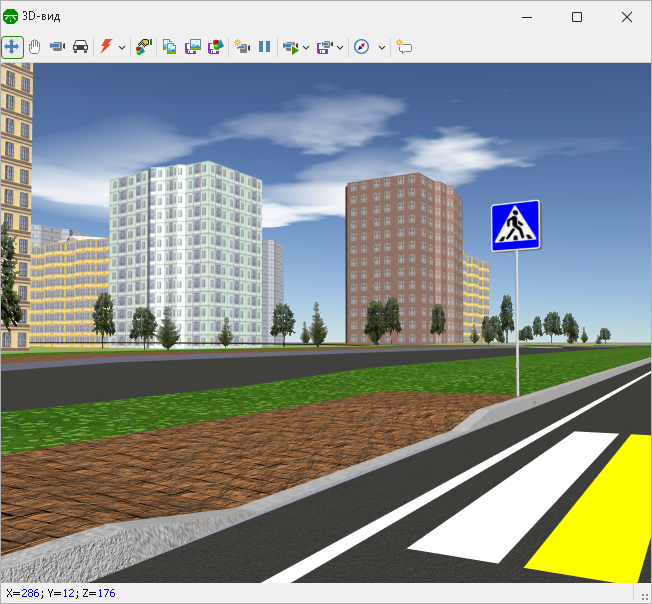
Task: Save the 3D view as image
Action: [x=193, y=47]
